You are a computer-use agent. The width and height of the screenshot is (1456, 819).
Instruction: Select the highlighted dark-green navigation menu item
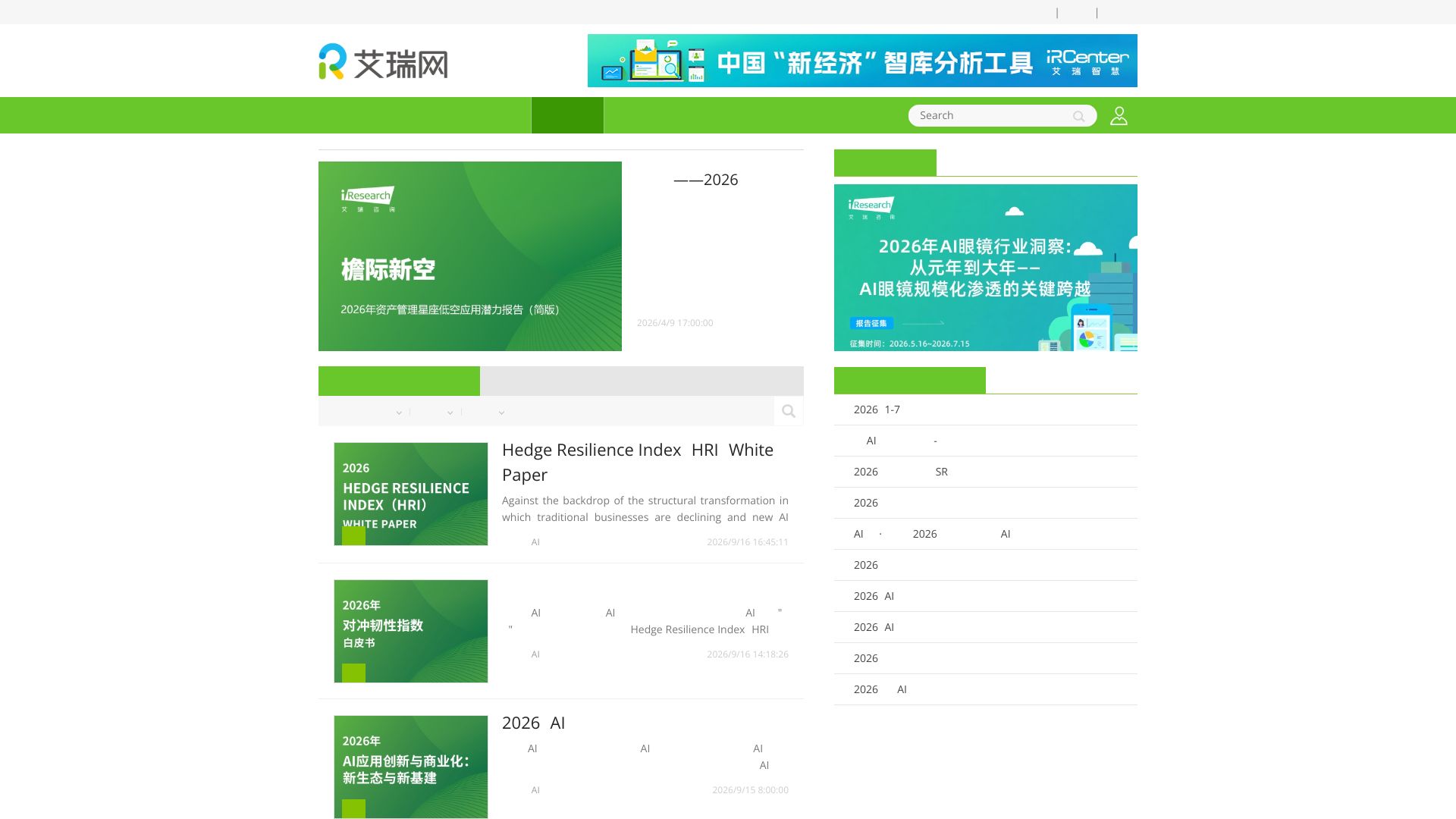(567, 115)
